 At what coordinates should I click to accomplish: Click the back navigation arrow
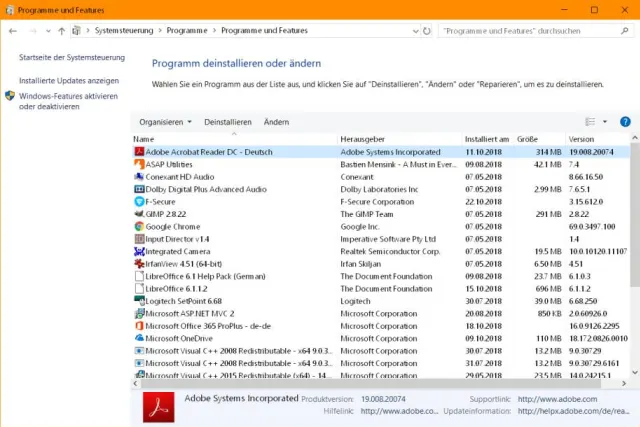point(13,31)
